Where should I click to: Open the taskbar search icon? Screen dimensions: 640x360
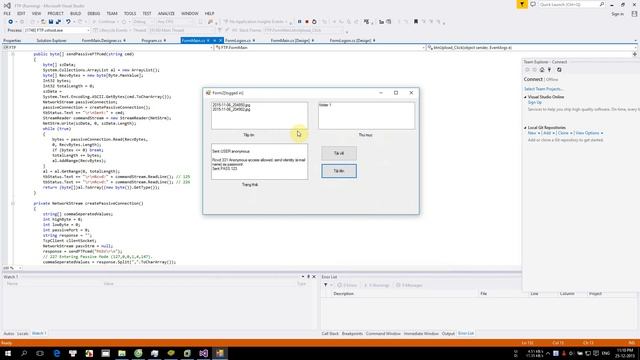(x=24, y=353)
